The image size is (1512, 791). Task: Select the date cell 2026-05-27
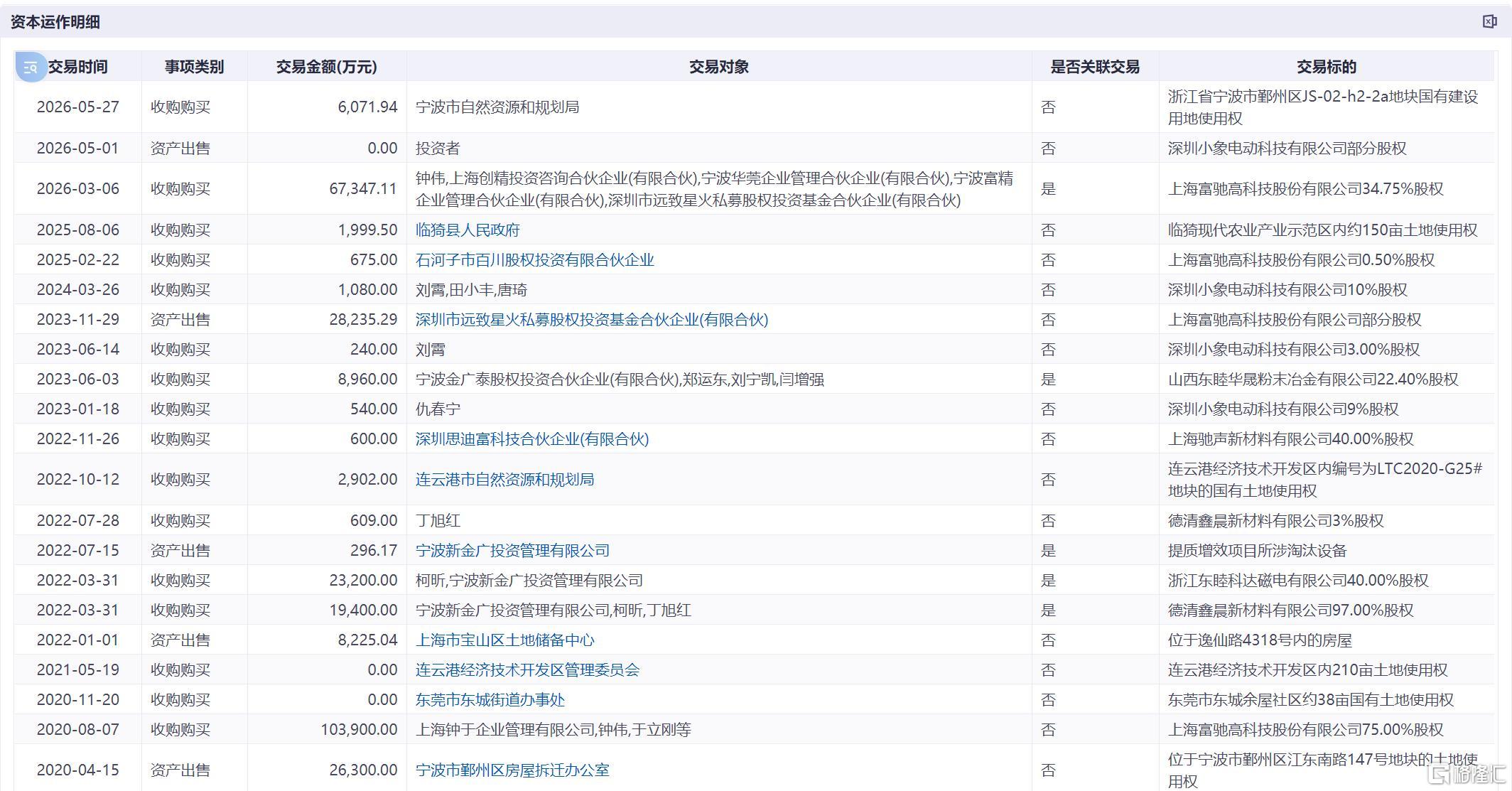[x=77, y=107]
